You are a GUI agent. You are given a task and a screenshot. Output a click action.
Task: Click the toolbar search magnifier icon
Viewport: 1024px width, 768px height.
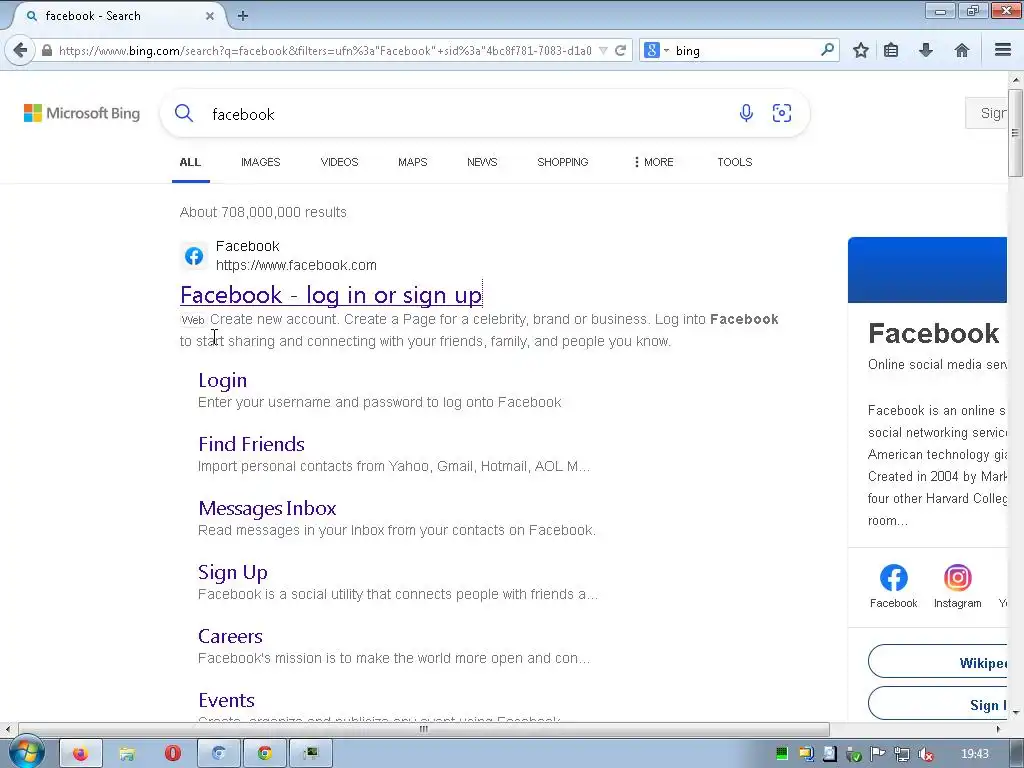tap(827, 50)
